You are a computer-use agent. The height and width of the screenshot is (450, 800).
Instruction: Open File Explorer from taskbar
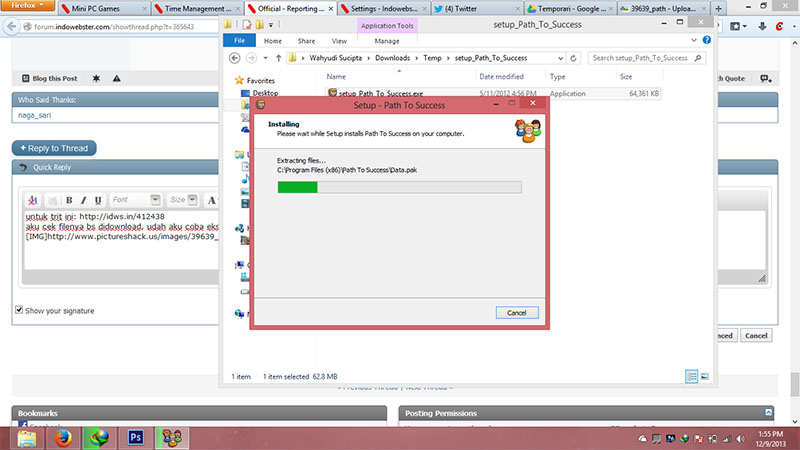pos(27,438)
